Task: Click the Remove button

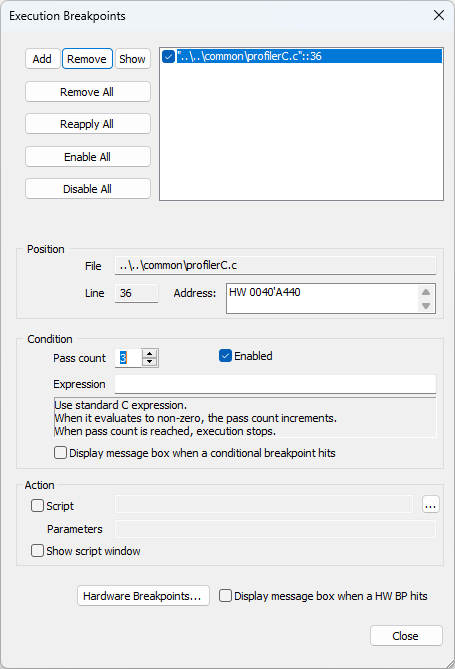Action: [87, 59]
